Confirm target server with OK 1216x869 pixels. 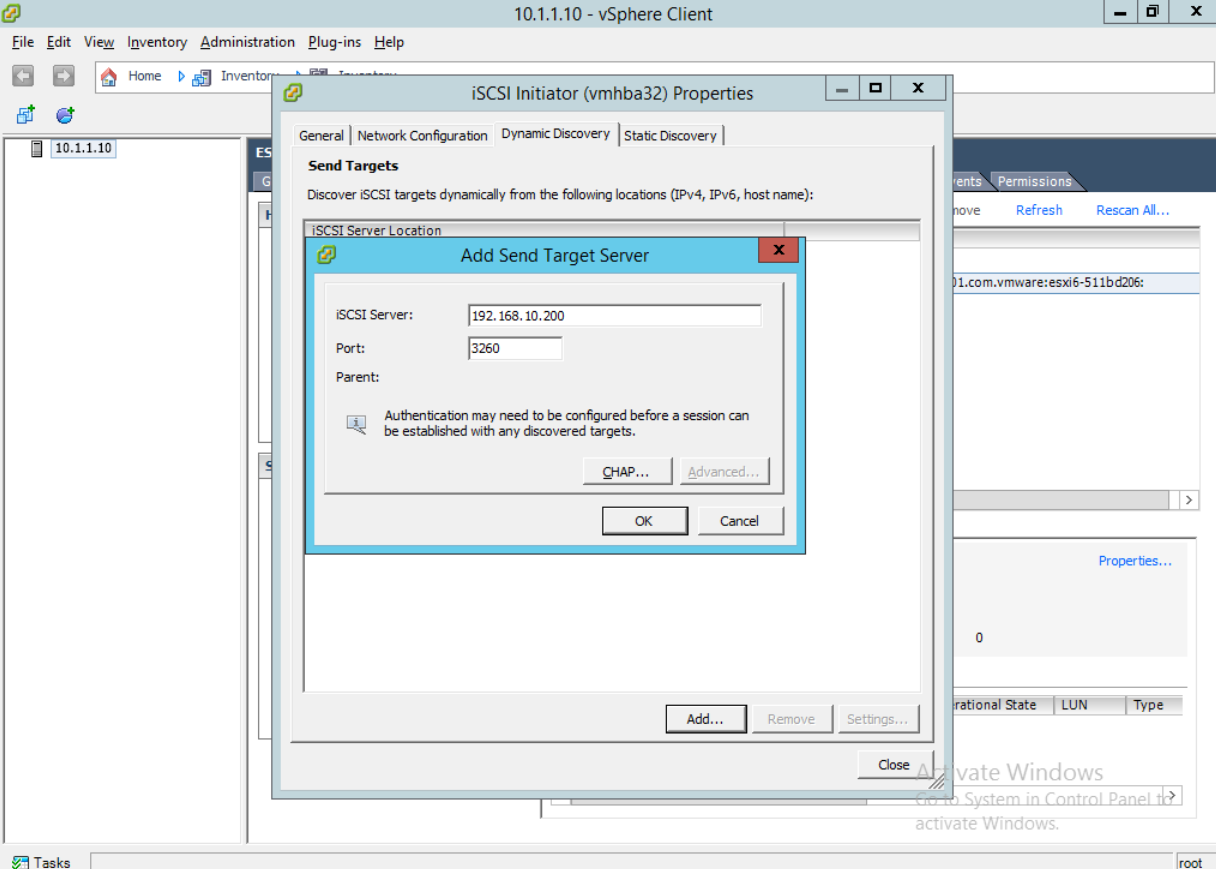click(x=644, y=520)
